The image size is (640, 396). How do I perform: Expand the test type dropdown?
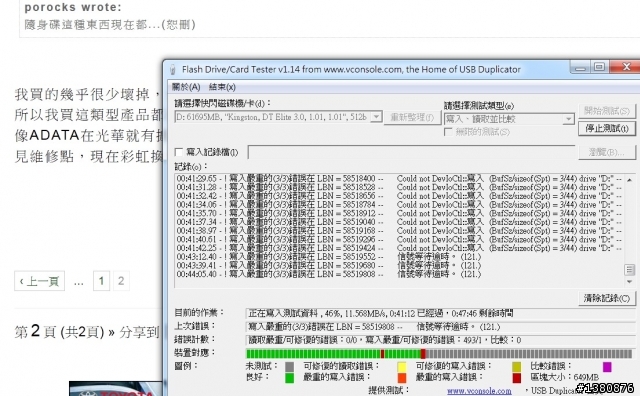(x=568, y=119)
